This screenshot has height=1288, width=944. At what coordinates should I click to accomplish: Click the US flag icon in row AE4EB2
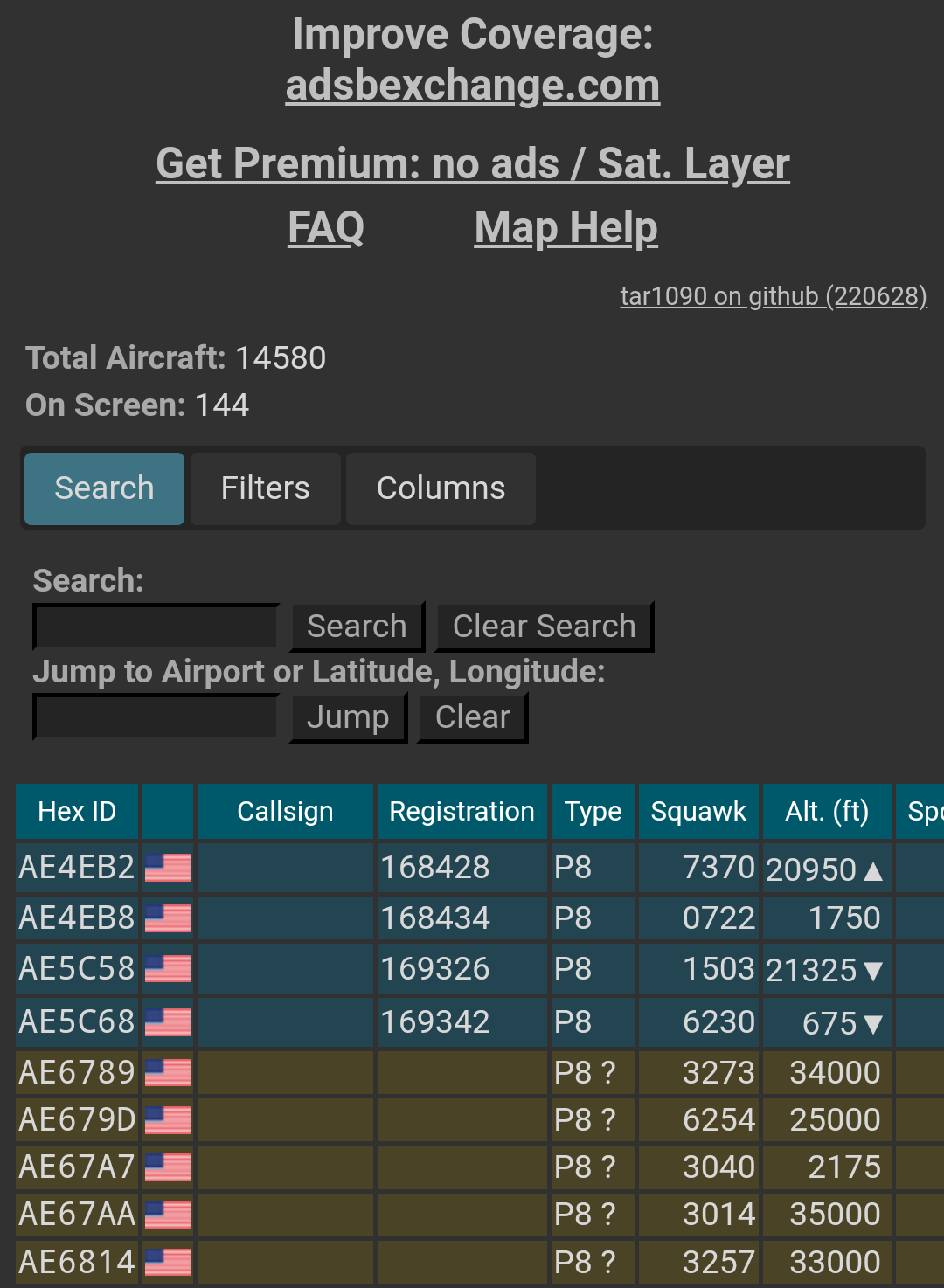pyautogui.click(x=168, y=868)
